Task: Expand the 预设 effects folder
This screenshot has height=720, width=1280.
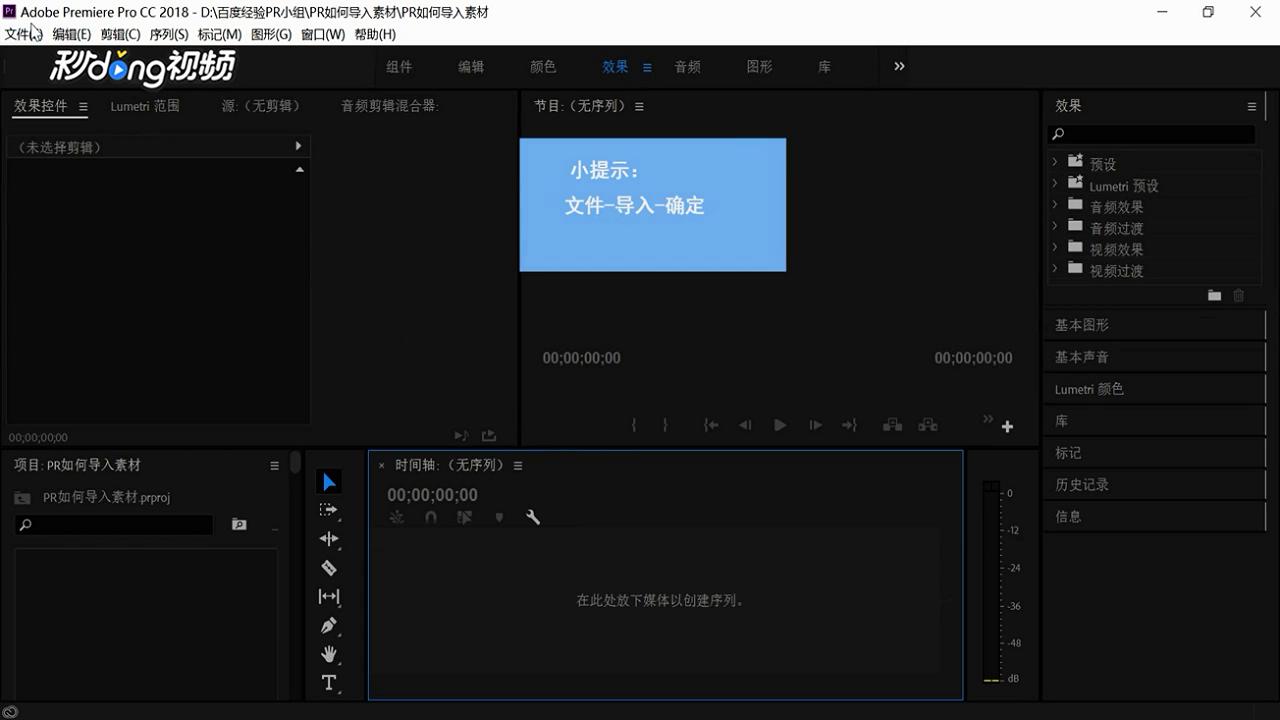Action: tap(1054, 161)
